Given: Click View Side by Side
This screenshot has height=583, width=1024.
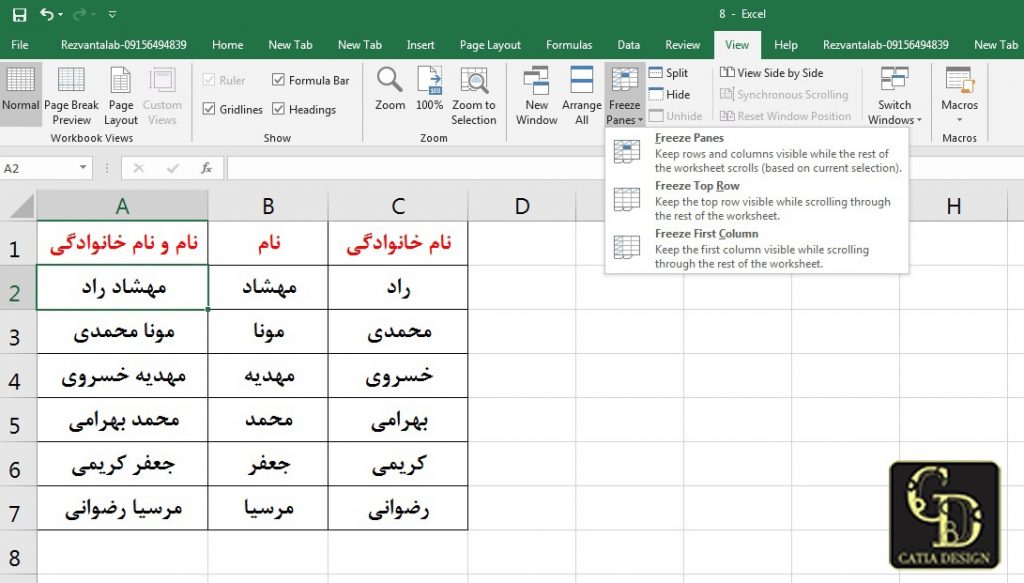Looking at the screenshot, I should (771, 73).
